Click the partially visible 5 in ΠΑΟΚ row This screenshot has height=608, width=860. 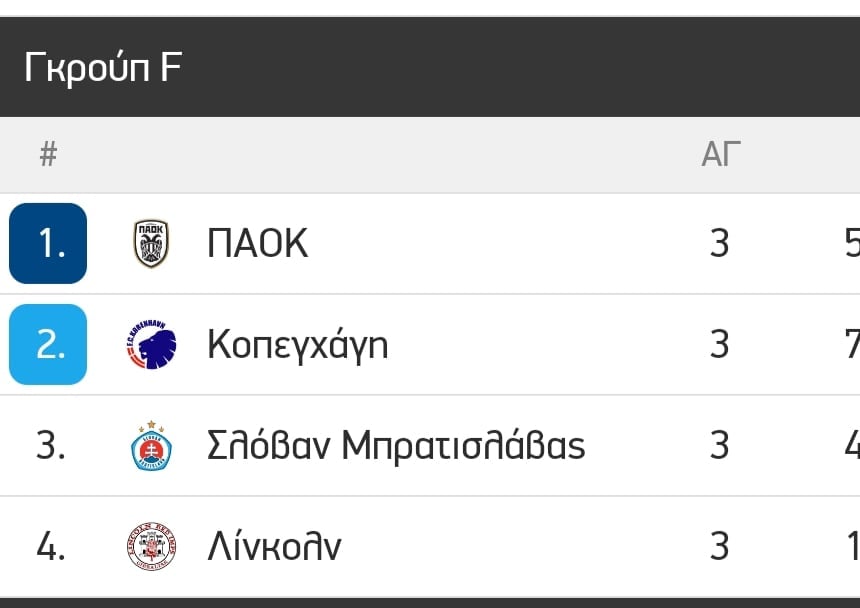852,243
